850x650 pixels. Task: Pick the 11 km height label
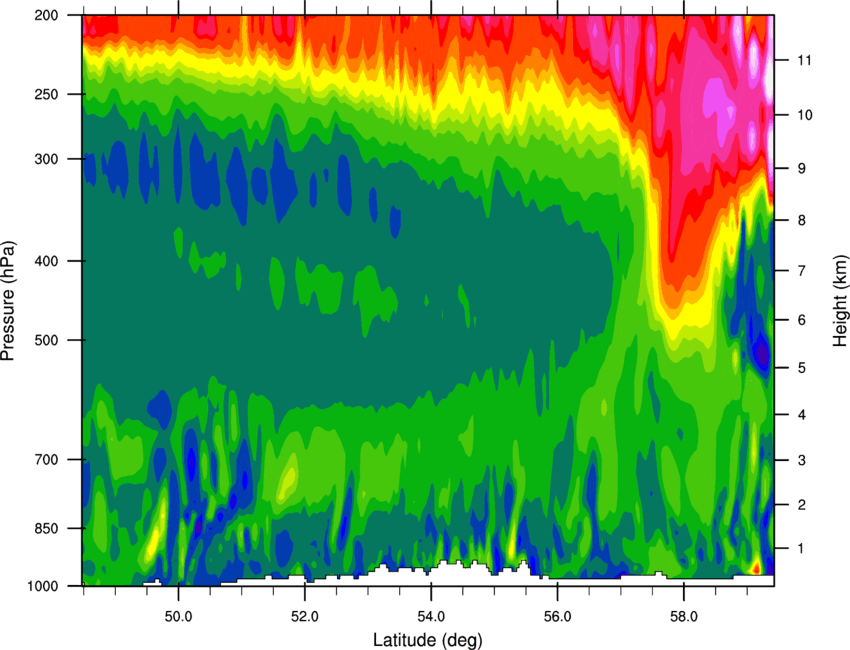tap(804, 60)
